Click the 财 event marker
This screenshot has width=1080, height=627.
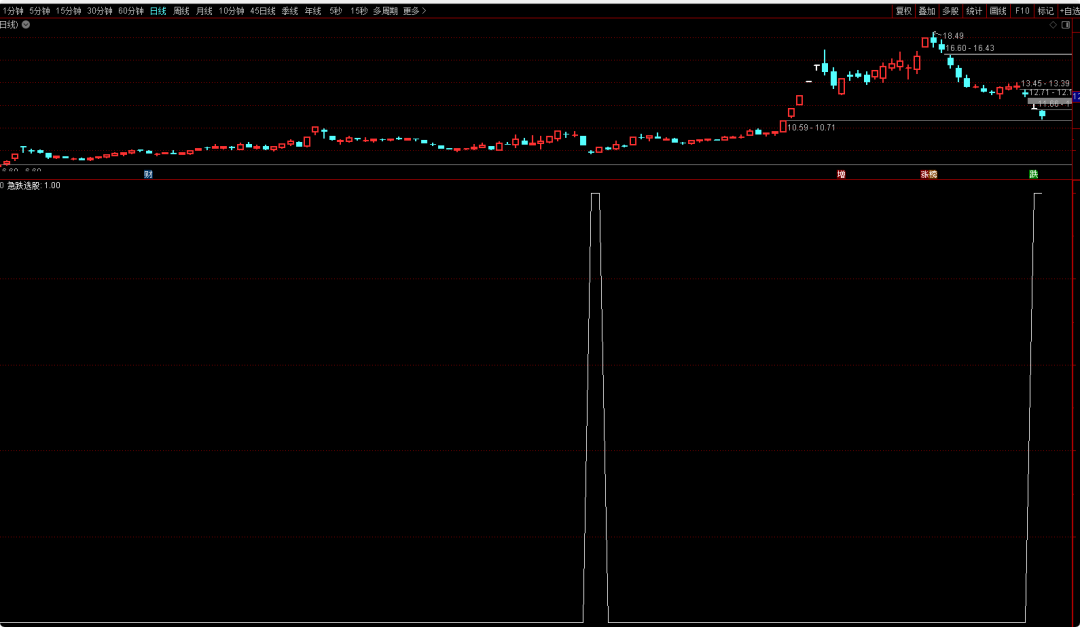[x=148, y=174]
